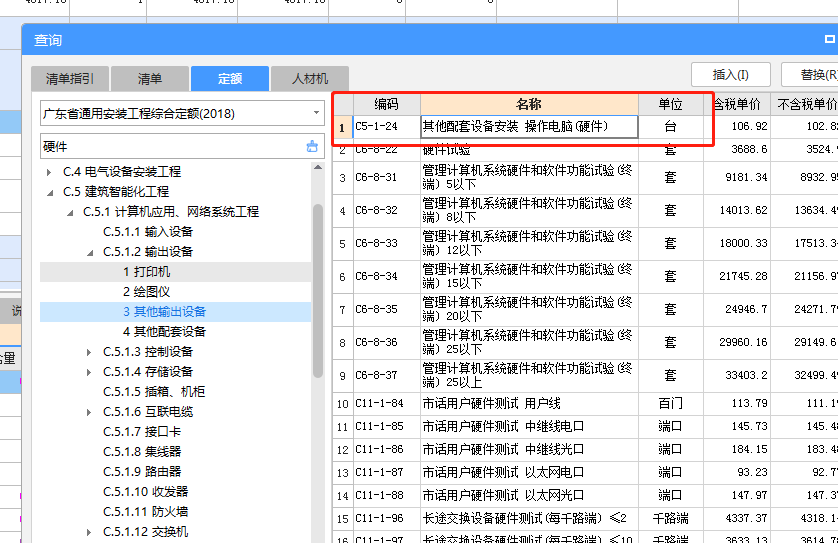
Task: Click the 编码 column header
Action: point(386,104)
